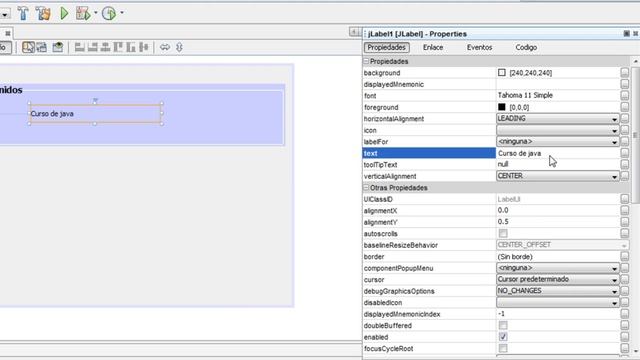Close the editor tab with x icon
This screenshot has width=640, height=360.
point(8,33)
